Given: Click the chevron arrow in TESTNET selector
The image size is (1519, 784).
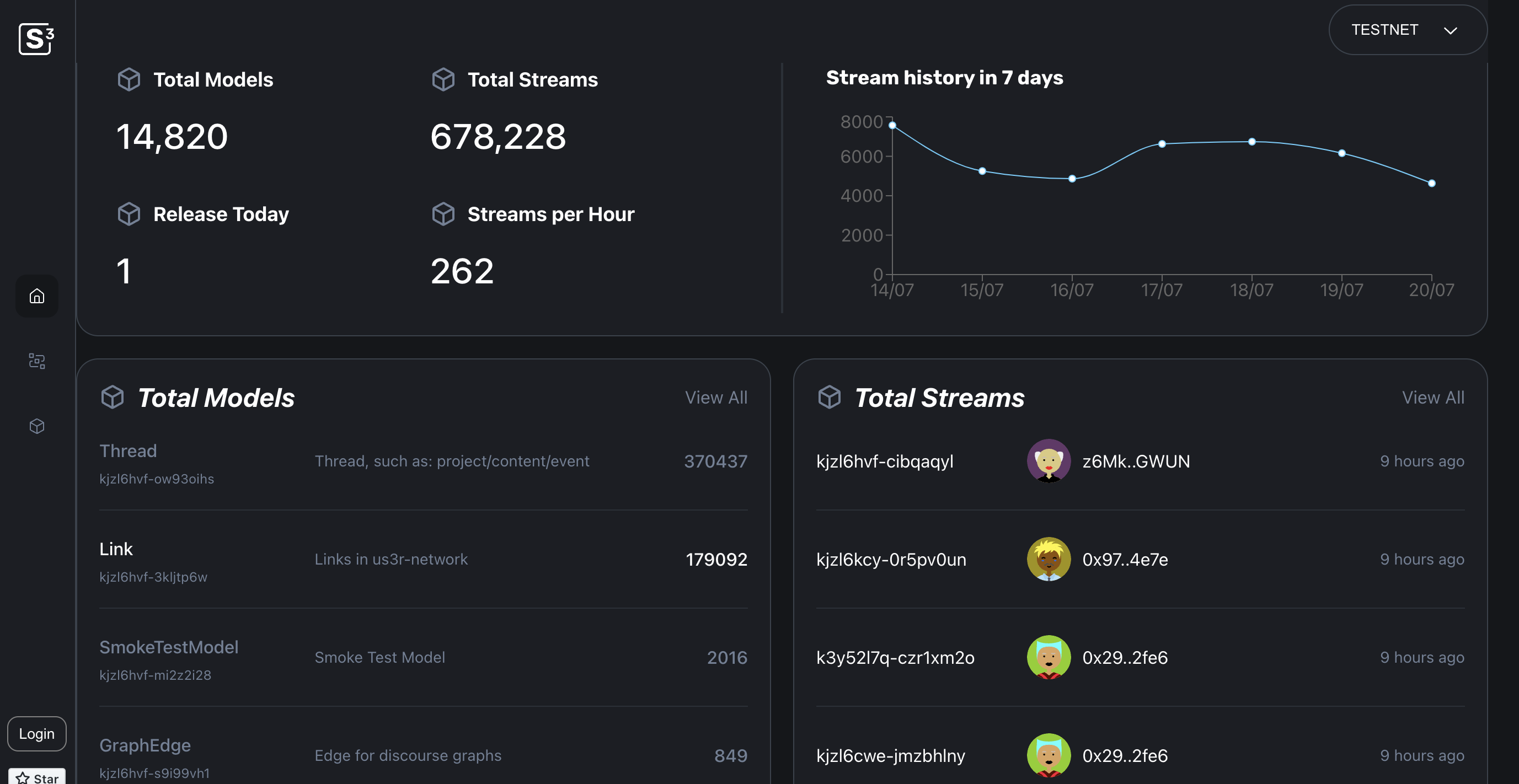Looking at the screenshot, I should (1450, 31).
